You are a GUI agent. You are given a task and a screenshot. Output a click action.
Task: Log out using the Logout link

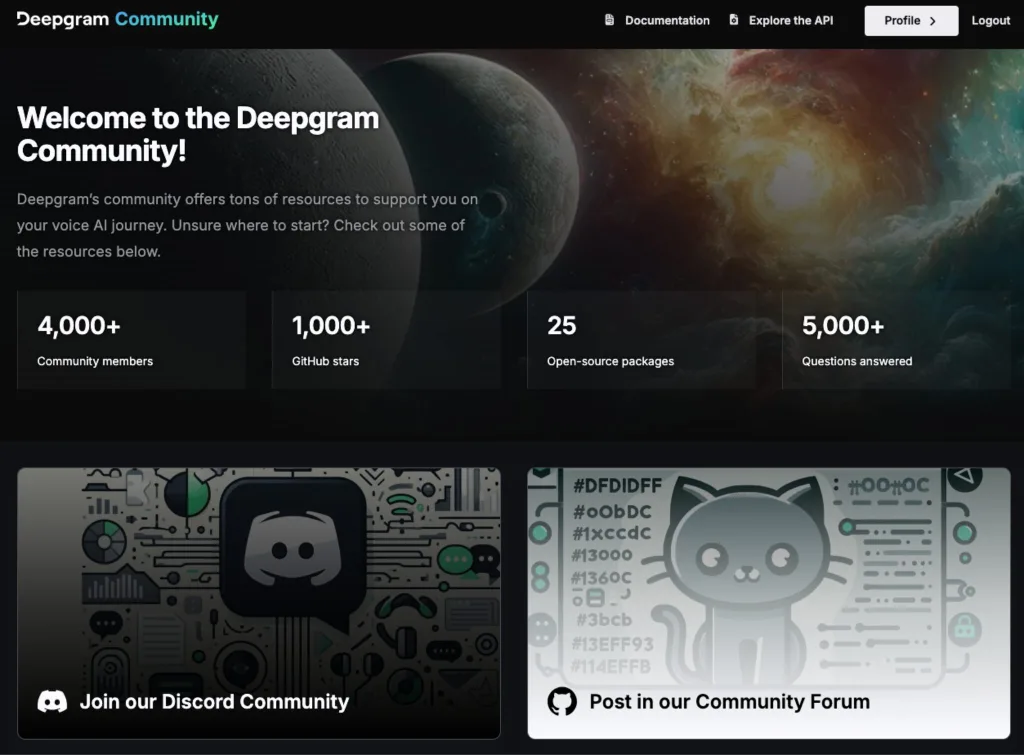point(990,21)
